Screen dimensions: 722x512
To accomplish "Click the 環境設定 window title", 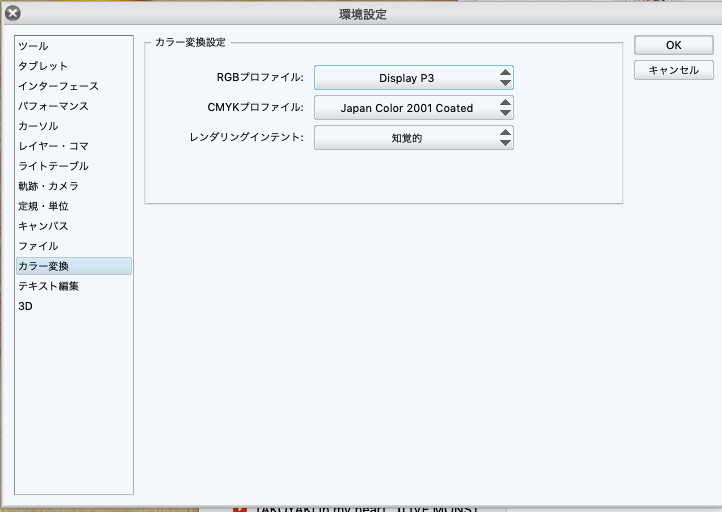I will [x=363, y=14].
